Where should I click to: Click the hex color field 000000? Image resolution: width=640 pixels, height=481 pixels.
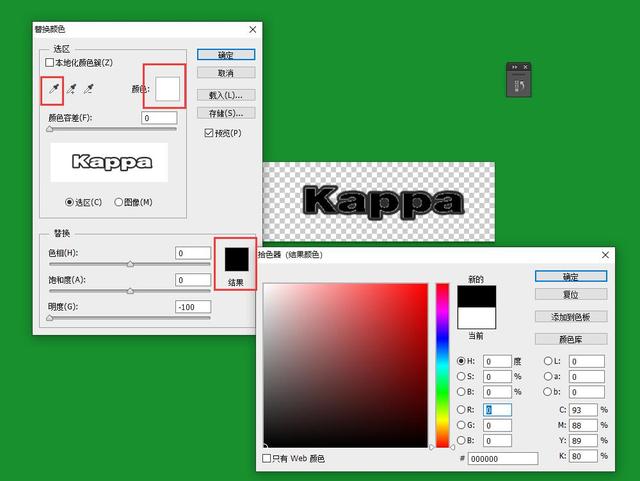[x=503, y=459]
